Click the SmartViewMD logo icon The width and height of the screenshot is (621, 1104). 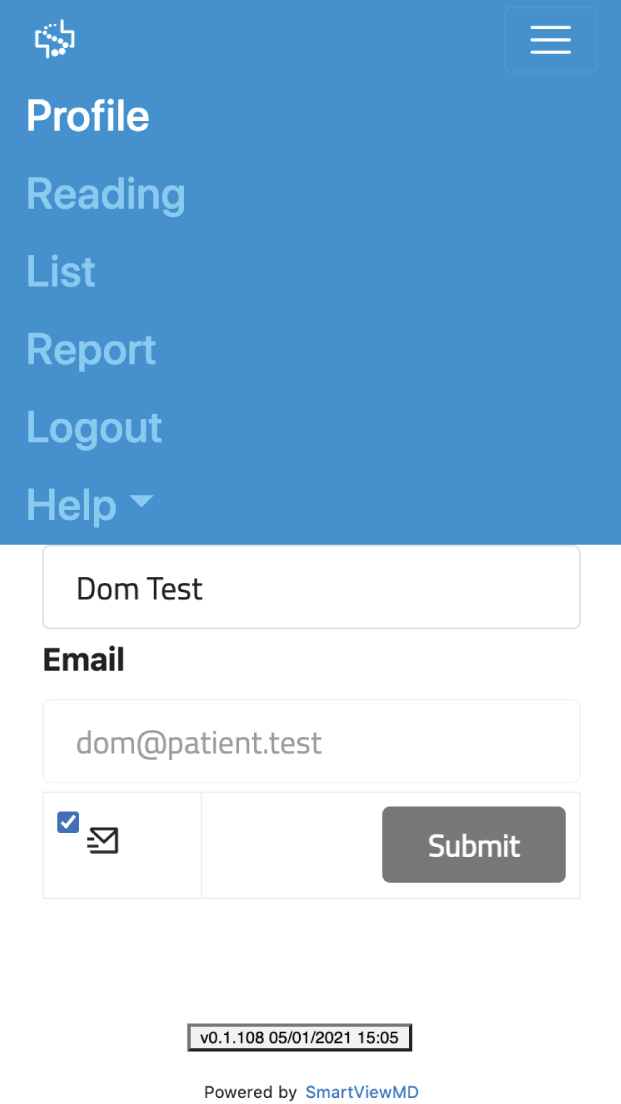[55, 39]
